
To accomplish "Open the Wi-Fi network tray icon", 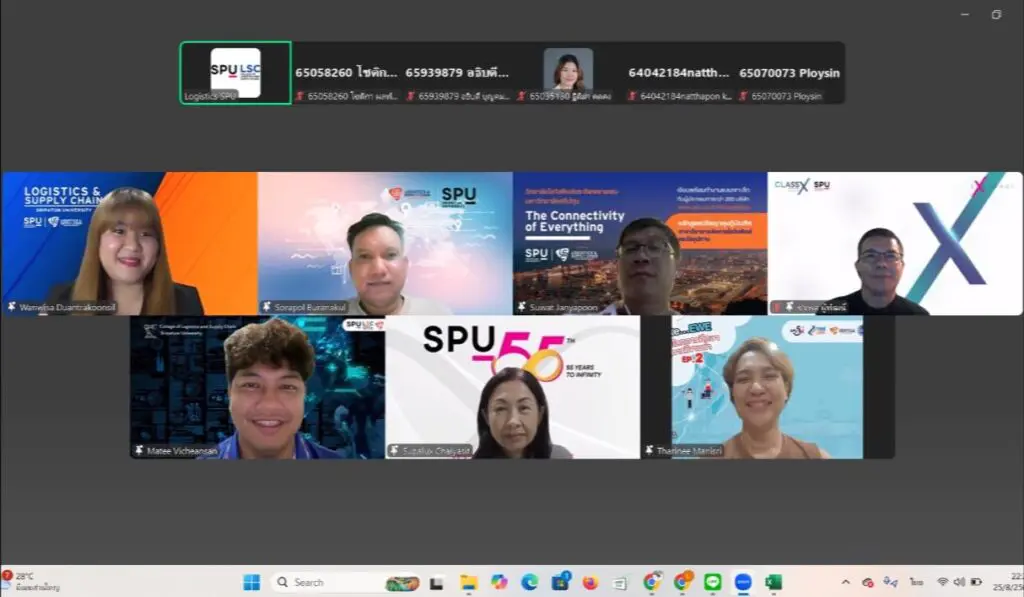I will [x=942, y=582].
